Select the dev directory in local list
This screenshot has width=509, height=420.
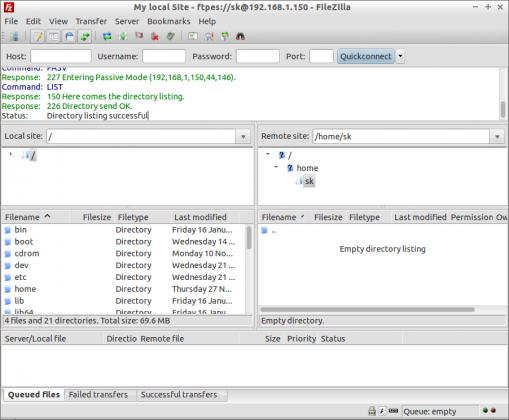coord(124,265)
